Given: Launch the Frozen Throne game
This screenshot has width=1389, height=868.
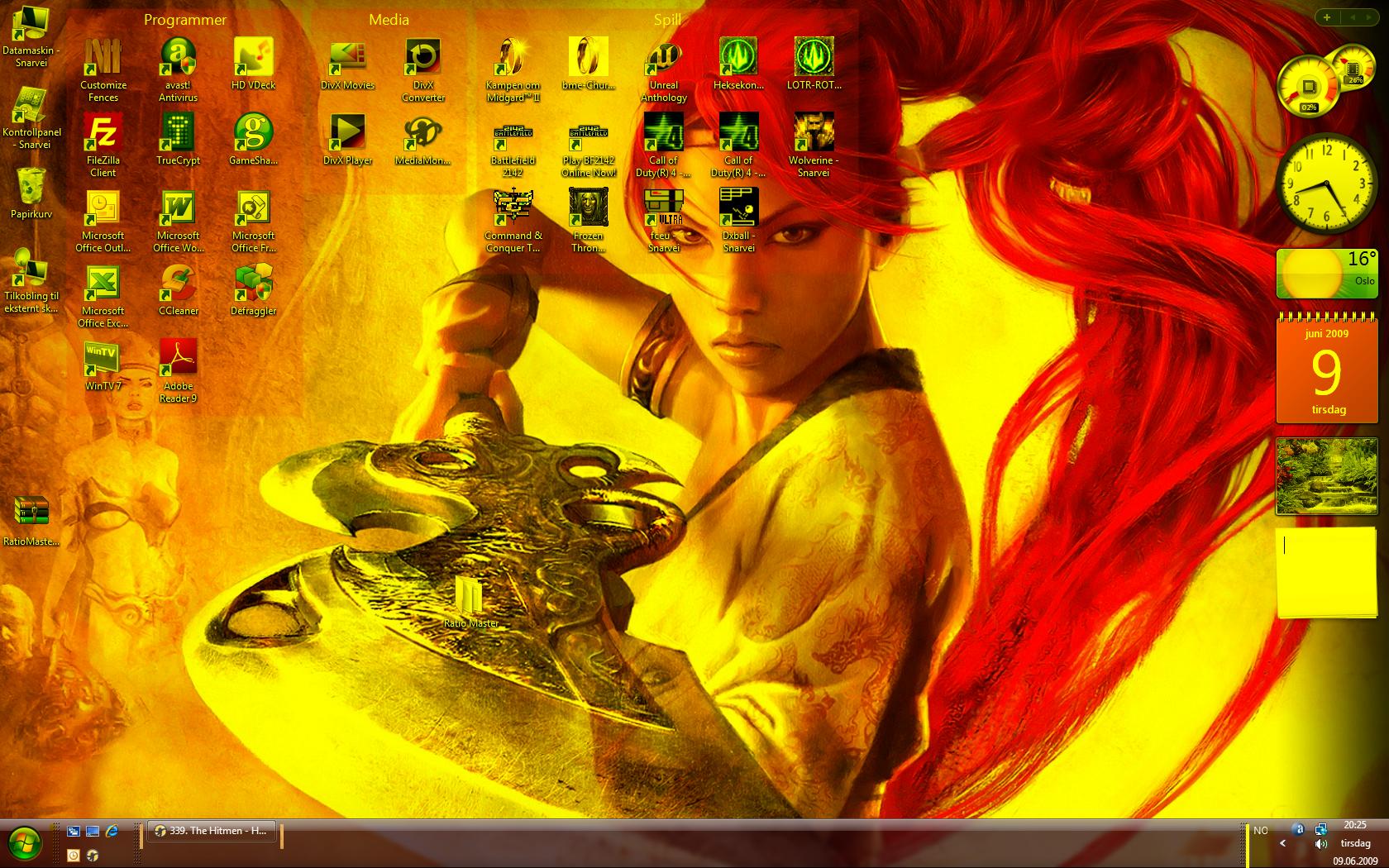Looking at the screenshot, I should pos(588,221).
